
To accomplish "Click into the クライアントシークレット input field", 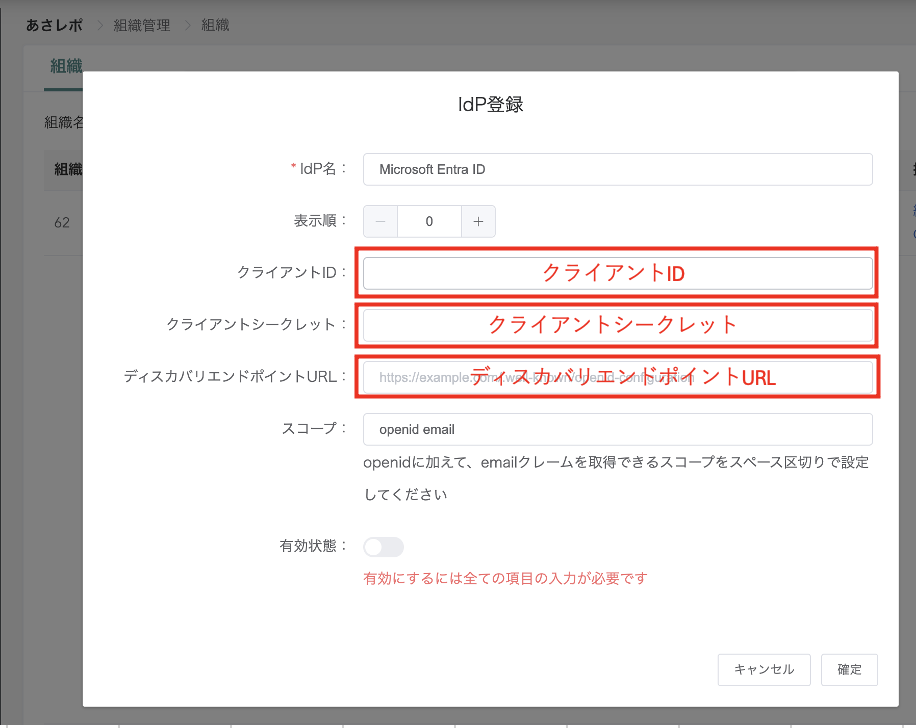I will coord(617,325).
